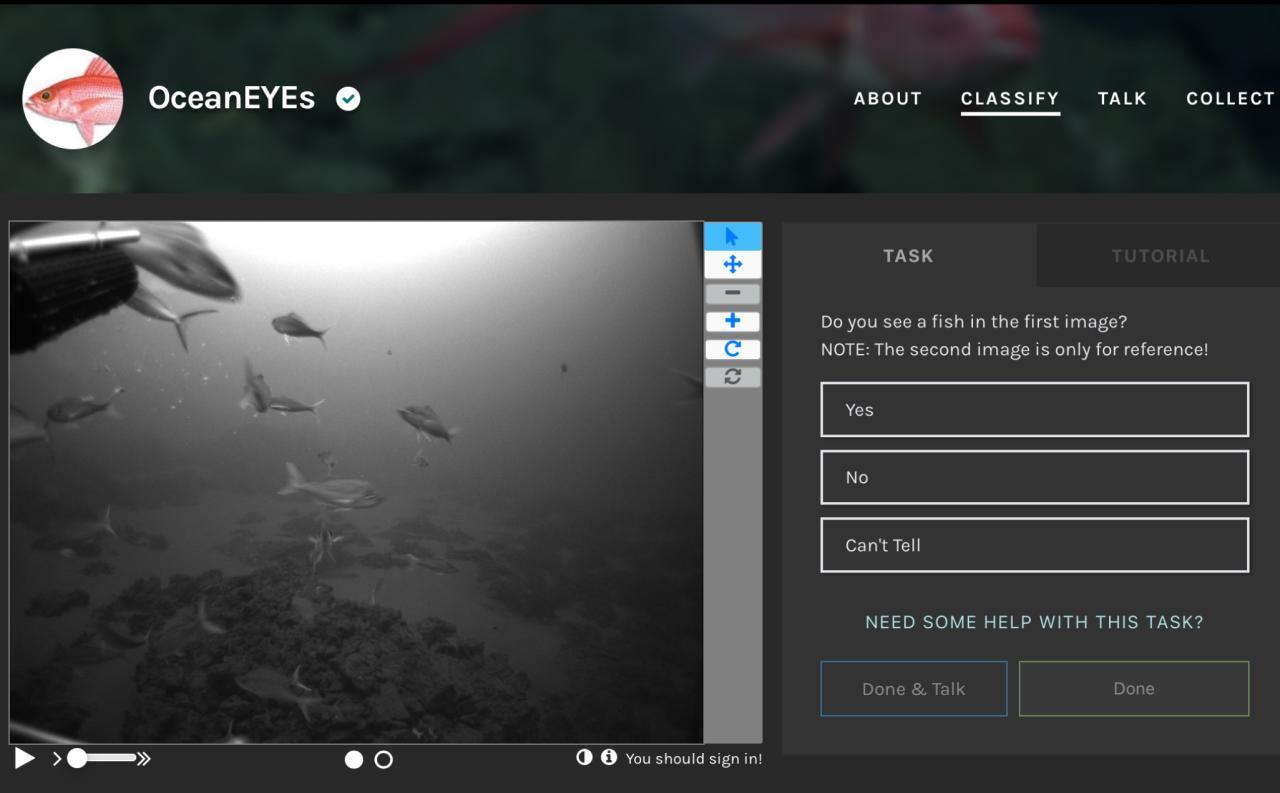Open NEED SOME HELP WITH THIS TASK link
The height and width of the screenshot is (793, 1280).
click(x=1034, y=622)
